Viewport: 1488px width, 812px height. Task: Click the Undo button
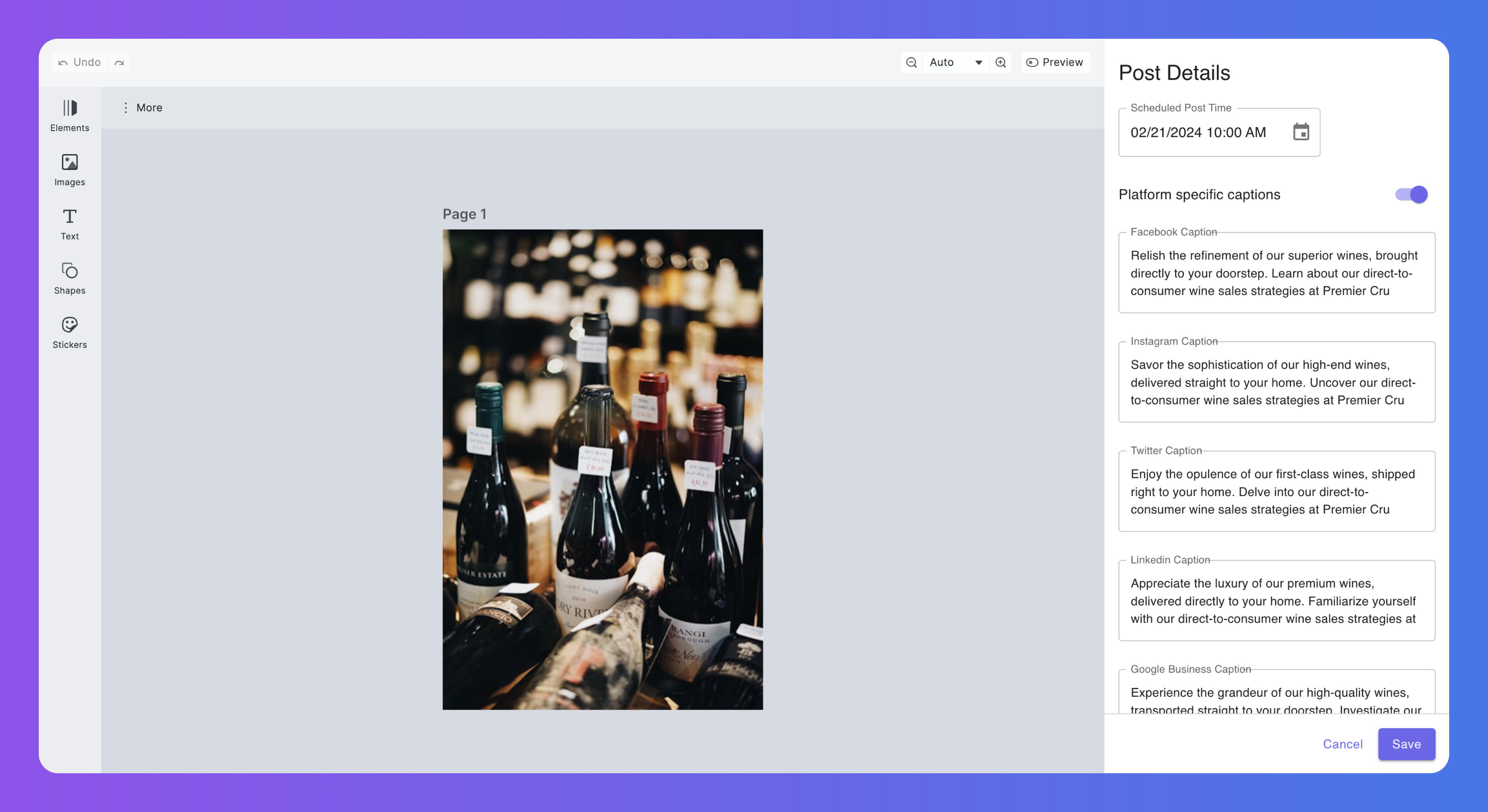80,62
